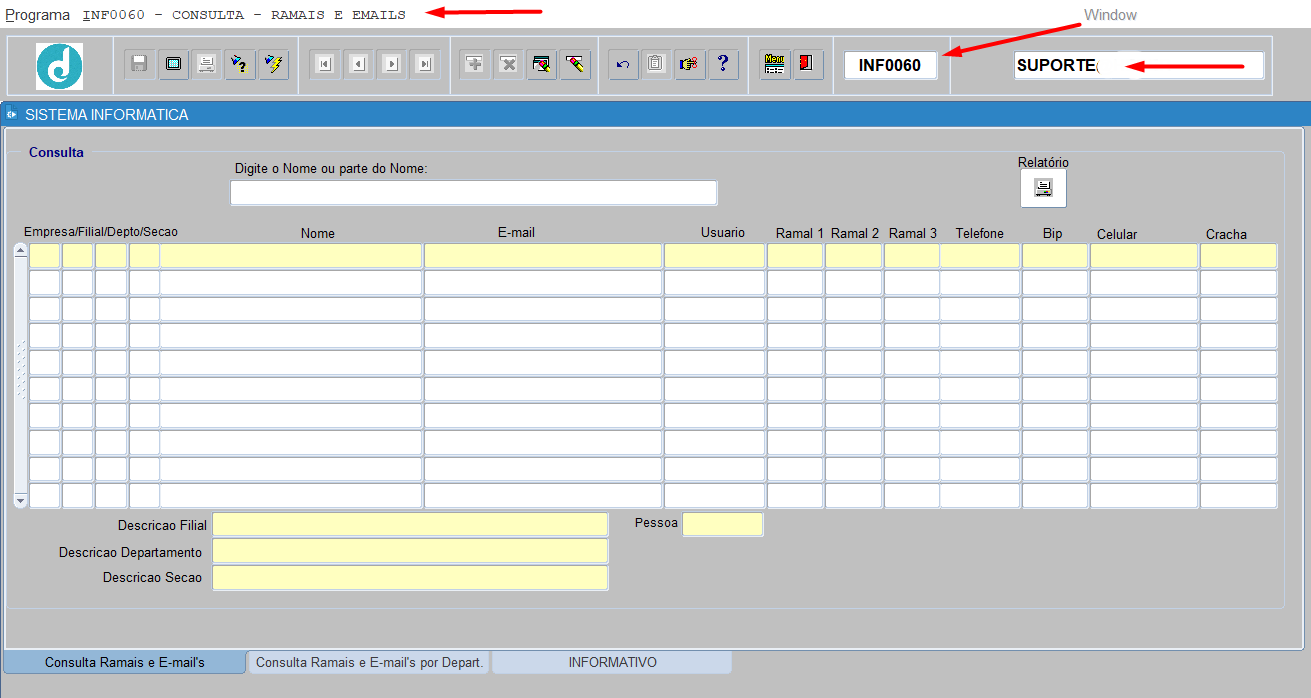
Task: Open the INFORMATIVO tab
Action: 612,663
